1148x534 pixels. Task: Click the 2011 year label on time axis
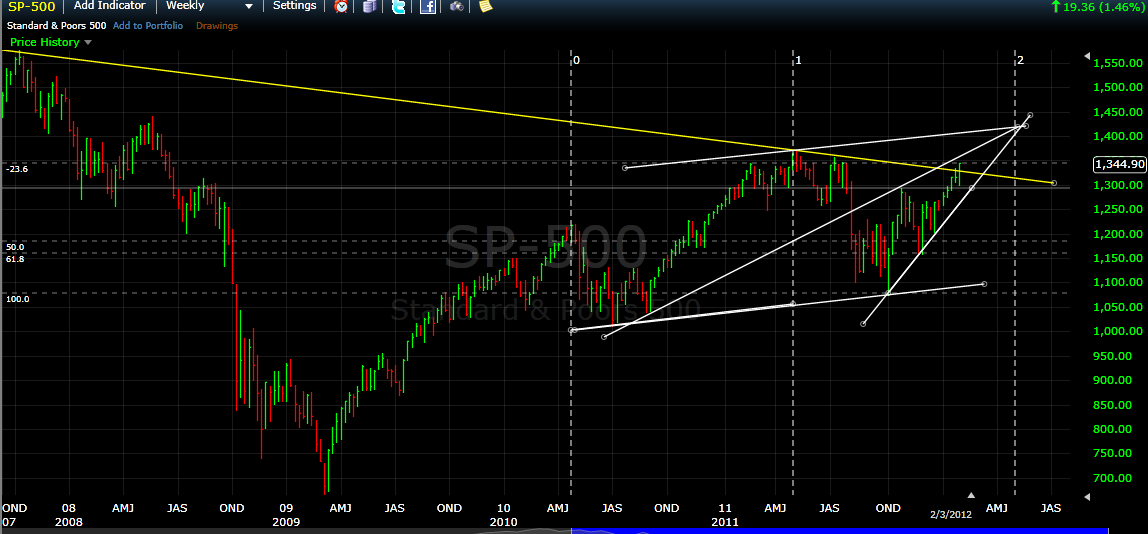click(725, 522)
